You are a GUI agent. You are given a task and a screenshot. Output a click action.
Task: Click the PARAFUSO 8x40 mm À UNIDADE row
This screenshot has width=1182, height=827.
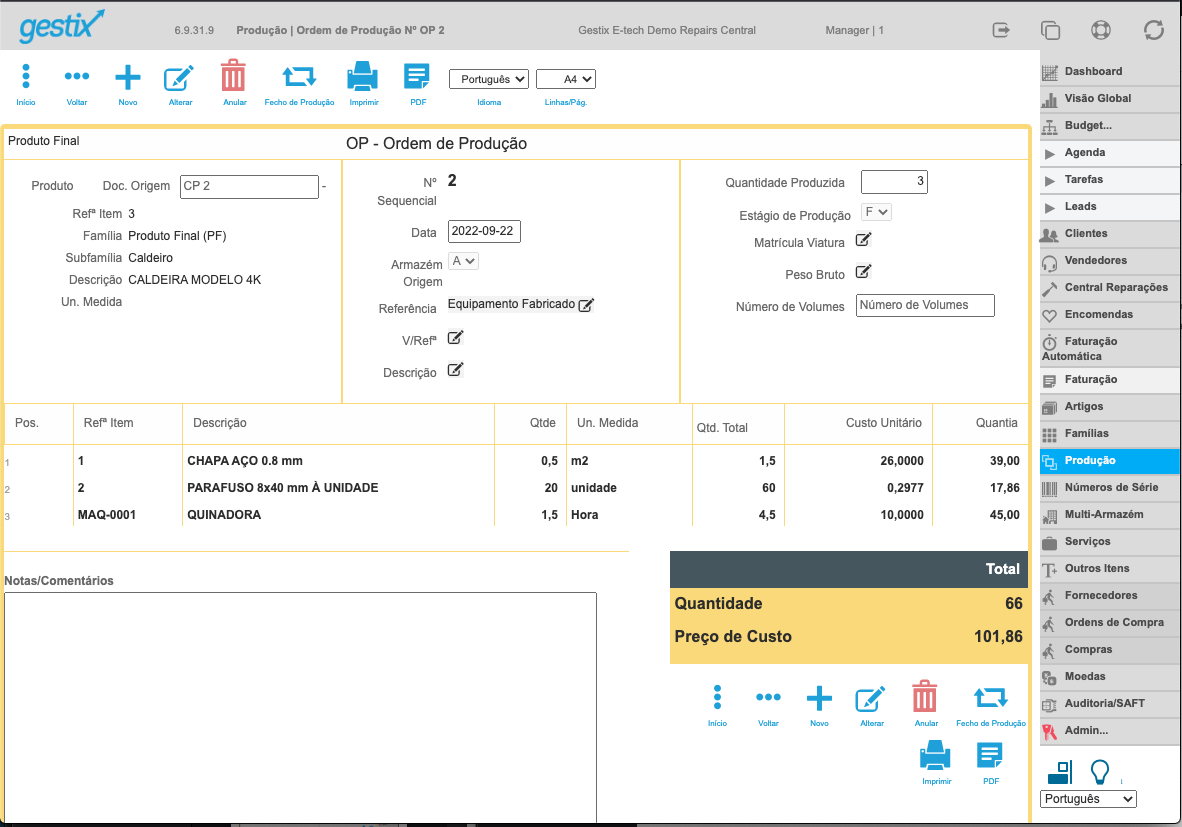[x=516, y=488]
